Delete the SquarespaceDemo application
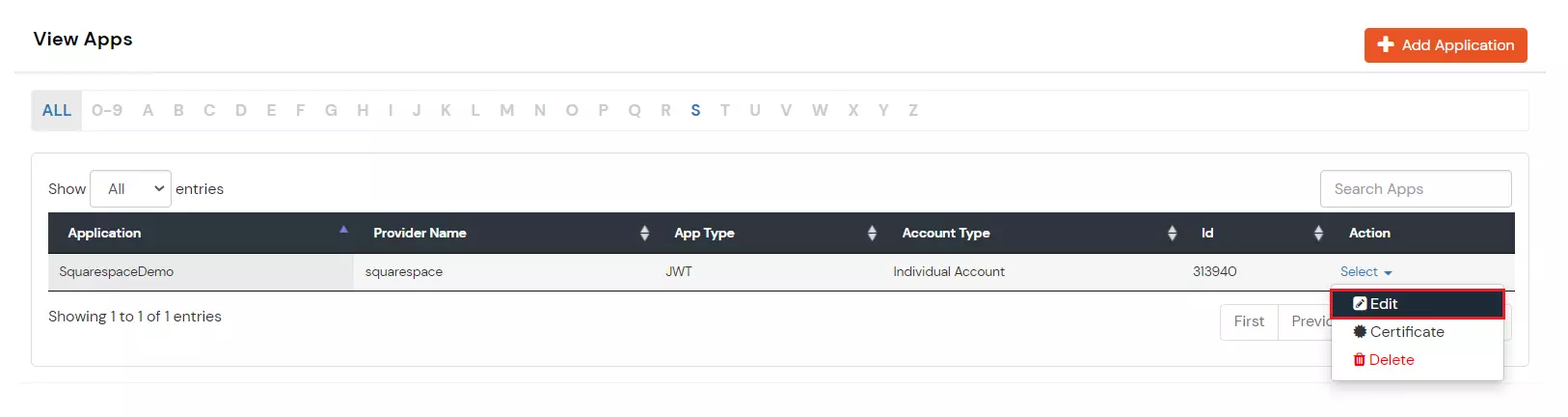Viewport: 1568px width, 417px height. [x=1391, y=360]
